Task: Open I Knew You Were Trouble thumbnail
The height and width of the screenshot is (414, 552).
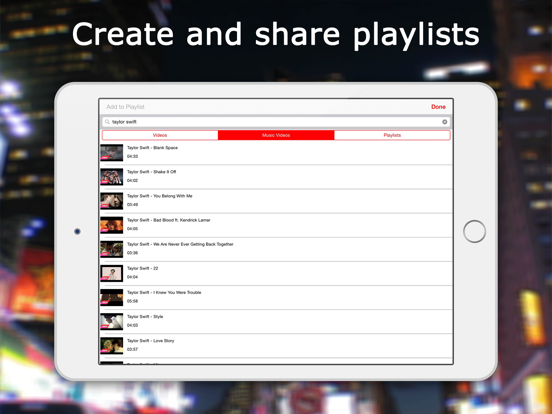Action: point(112,297)
